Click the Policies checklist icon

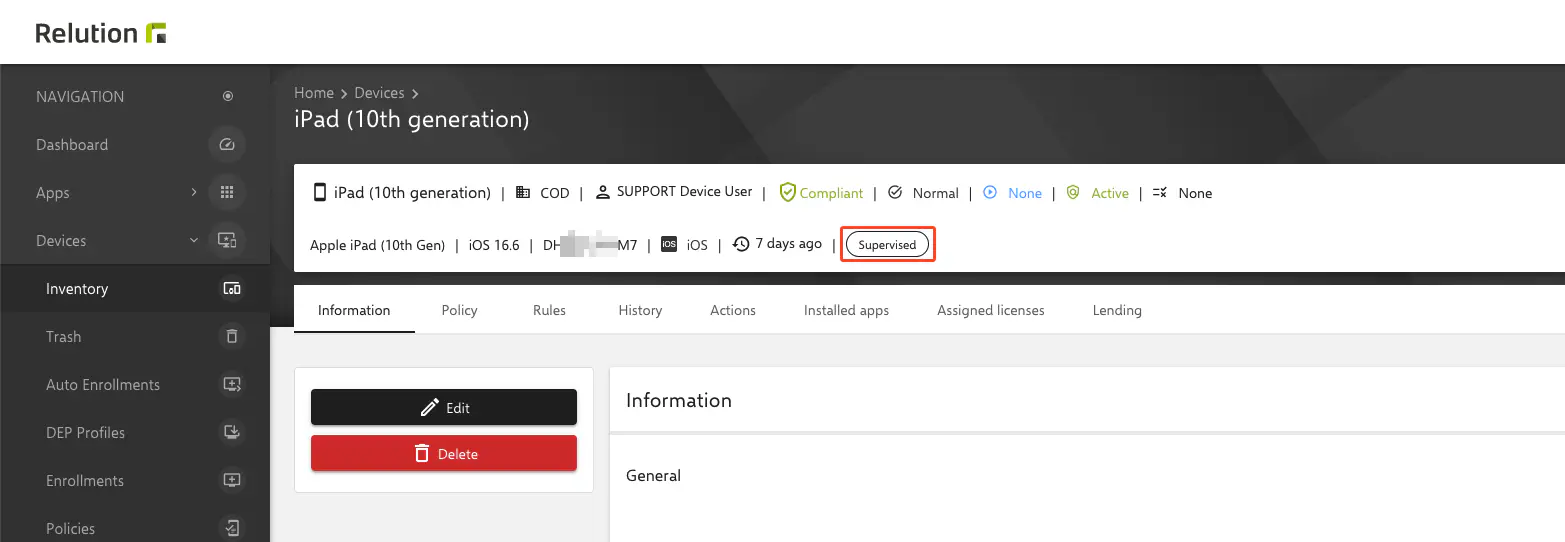click(231, 528)
